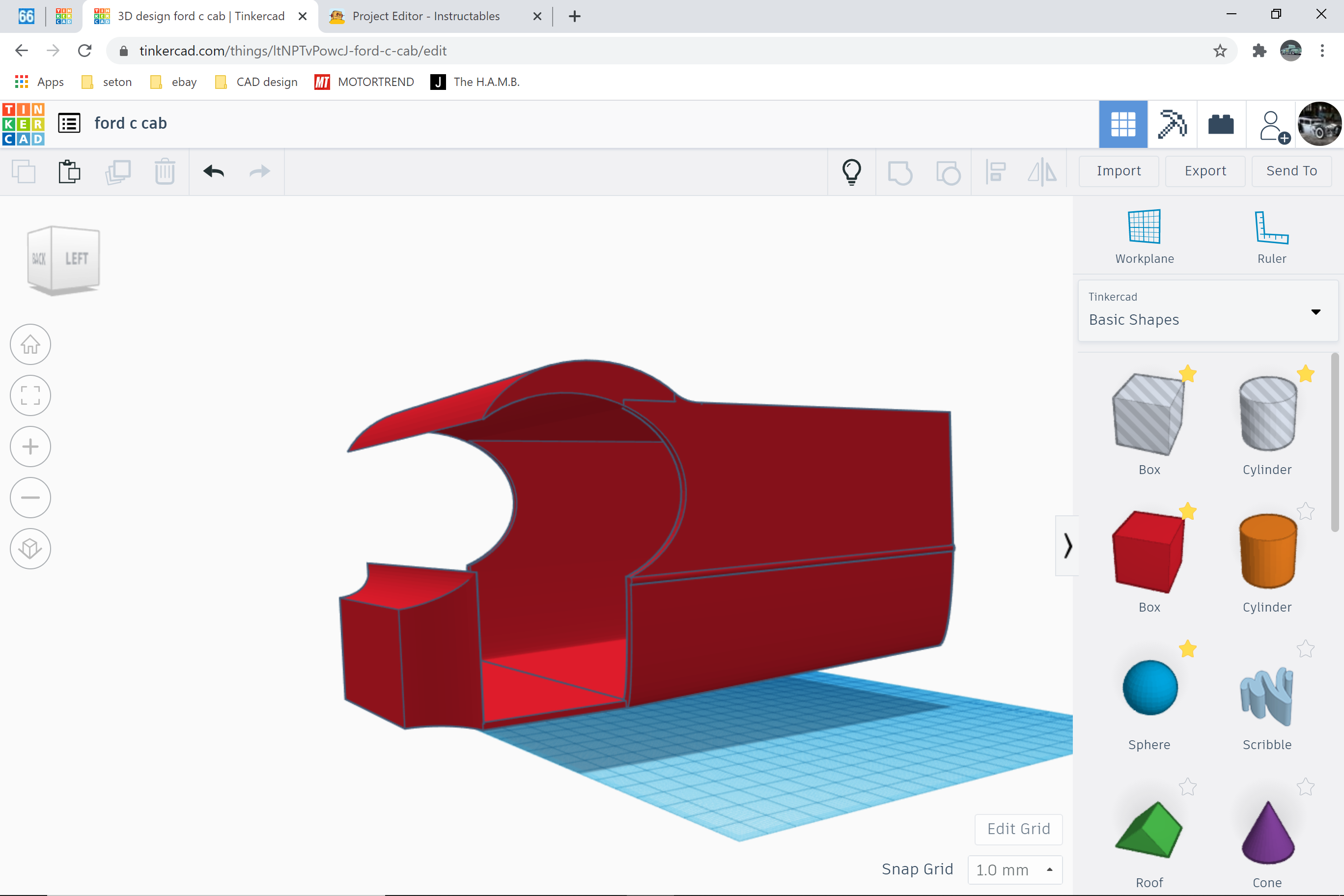Open the user profile avatar
The height and width of the screenshot is (896, 1344).
pos(1319,124)
